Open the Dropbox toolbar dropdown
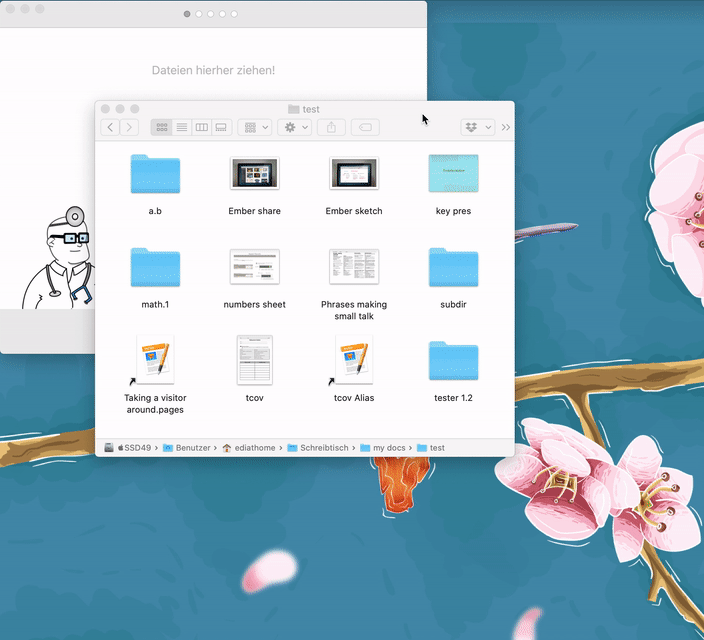Screen dimensions: 704x640 (478, 127)
